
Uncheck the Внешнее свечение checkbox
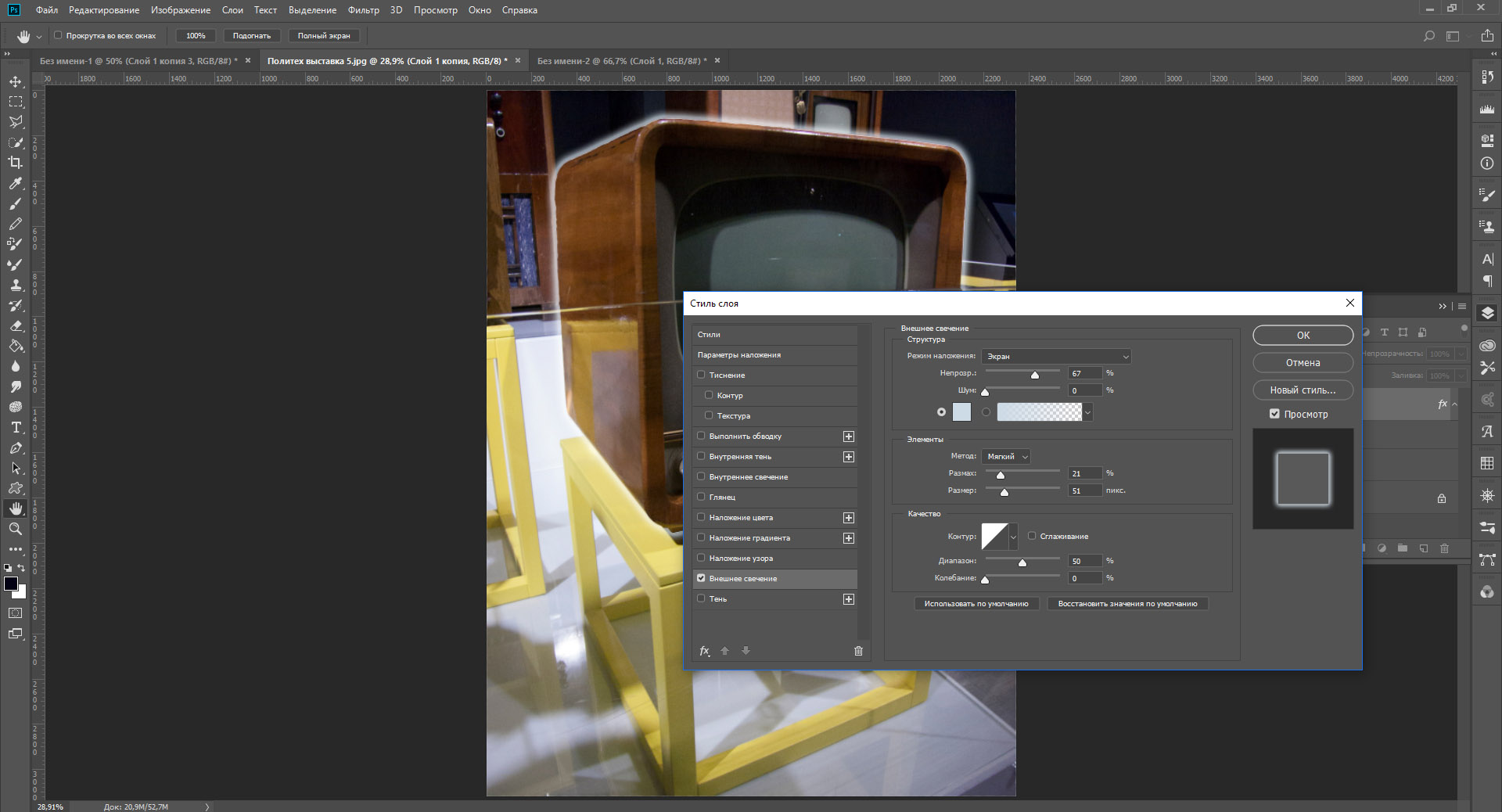[701, 578]
